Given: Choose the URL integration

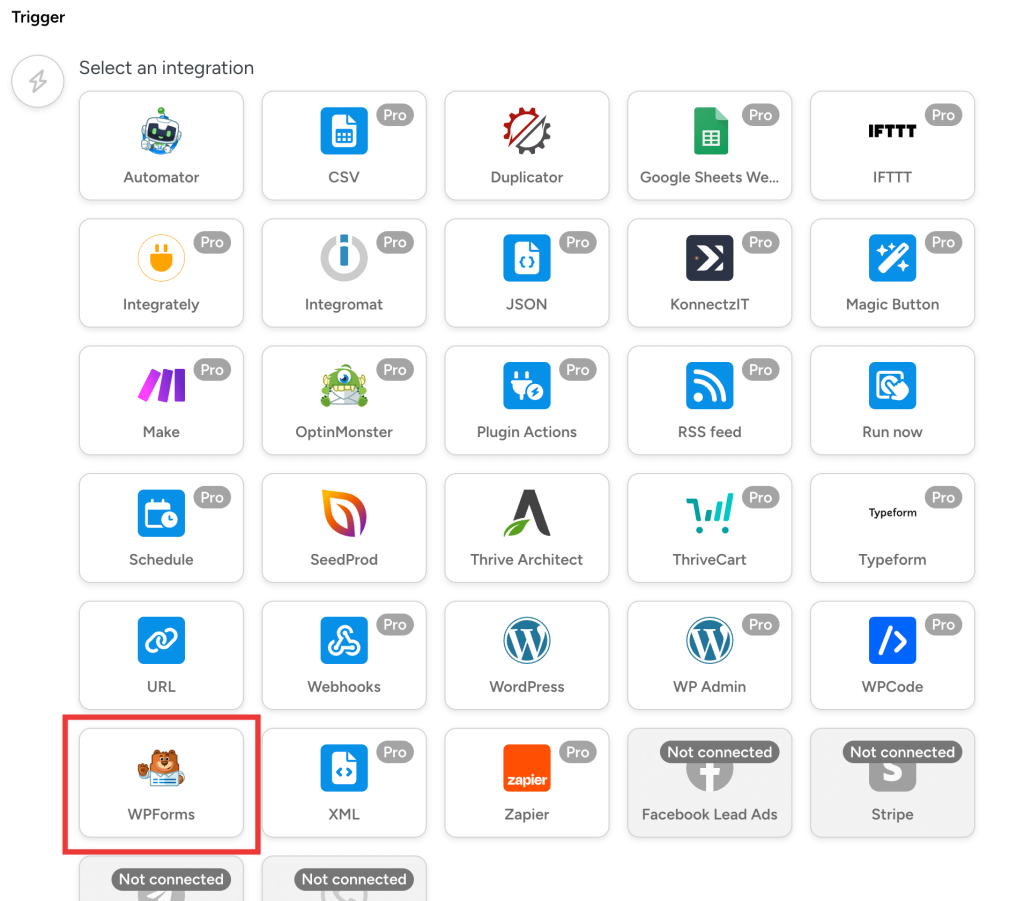Looking at the screenshot, I should coord(161,656).
